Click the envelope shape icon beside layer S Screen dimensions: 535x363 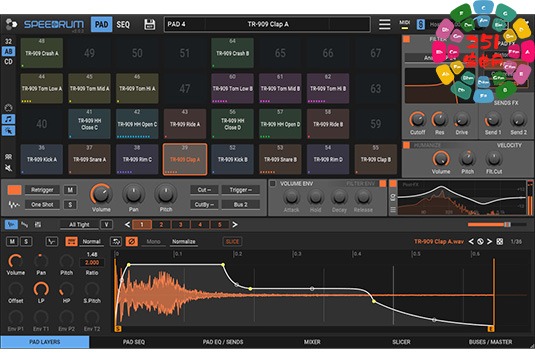(52, 242)
